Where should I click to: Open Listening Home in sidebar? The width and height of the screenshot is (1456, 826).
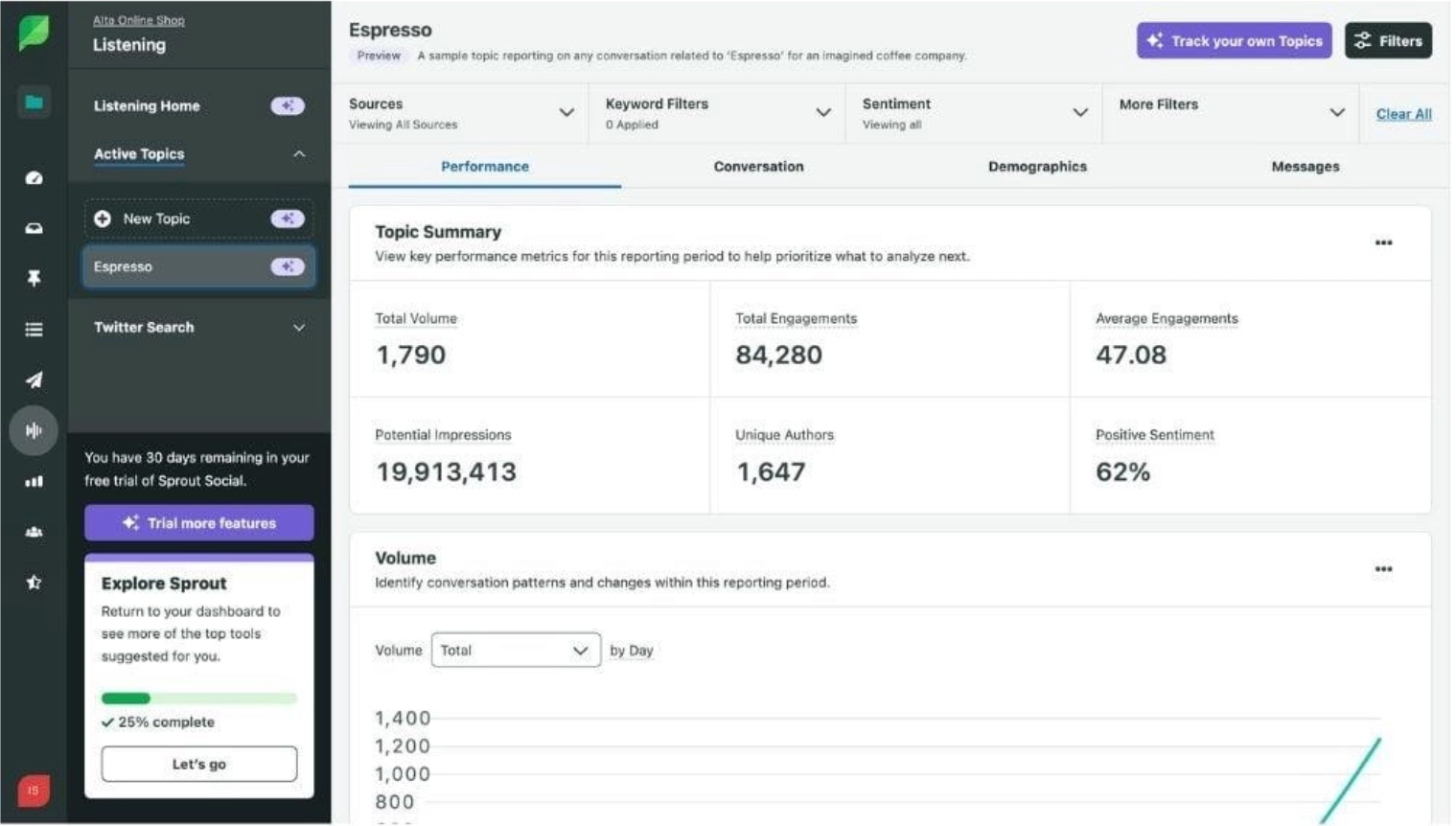(x=147, y=106)
